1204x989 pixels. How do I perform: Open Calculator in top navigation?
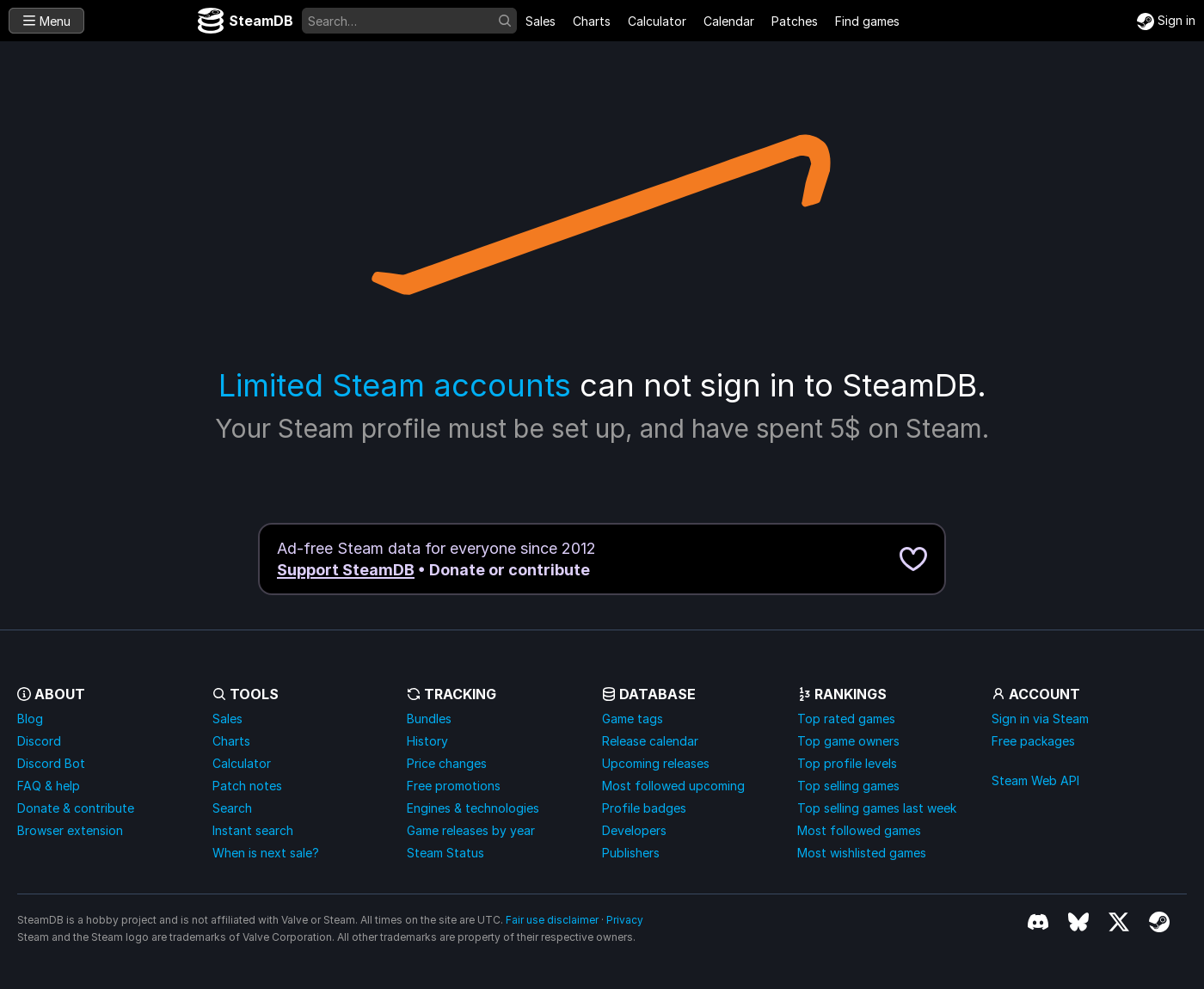click(x=657, y=21)
